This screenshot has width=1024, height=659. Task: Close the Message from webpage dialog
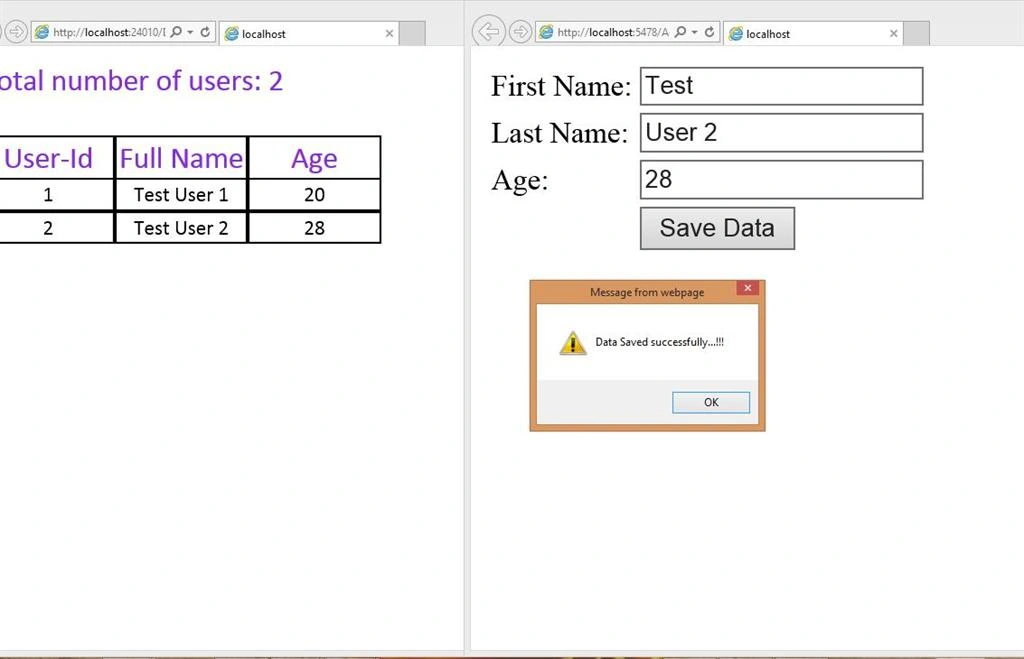coord(748,288)
